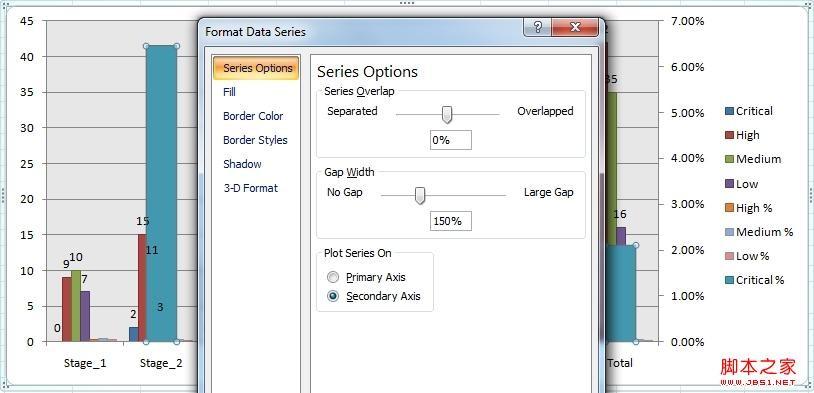Click the Series Overlap percentage field

tap(451, 140)
